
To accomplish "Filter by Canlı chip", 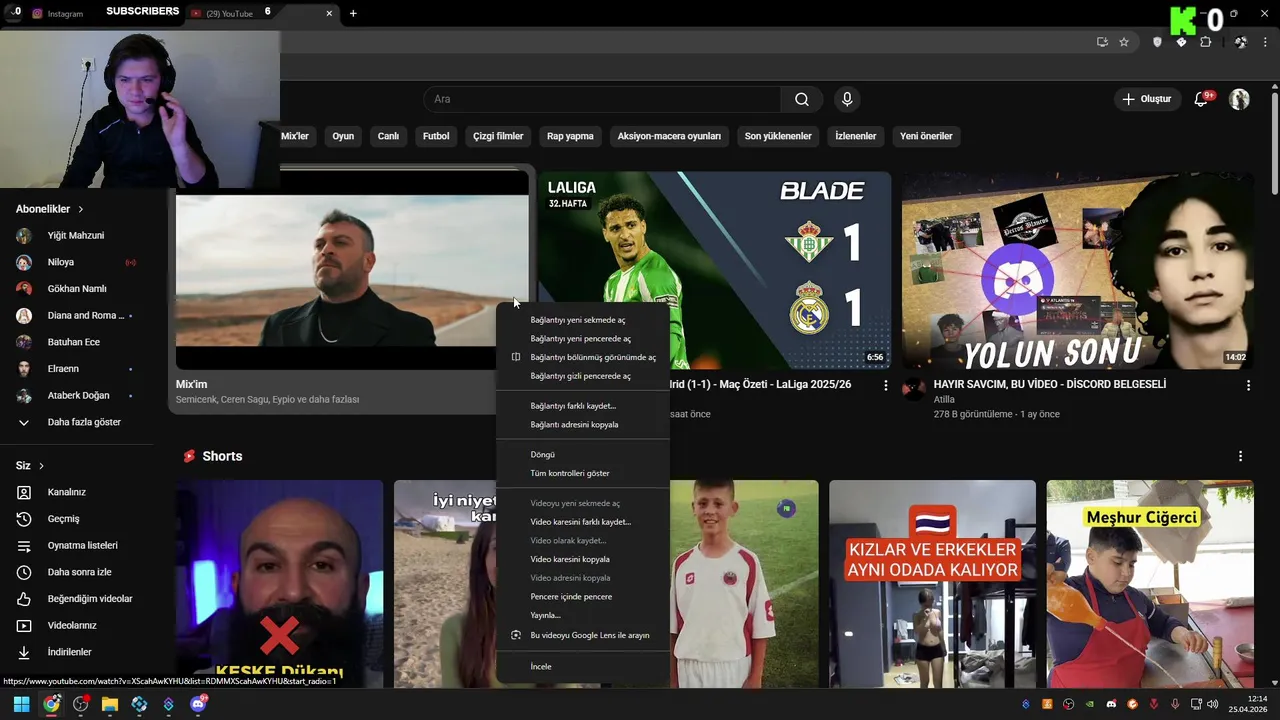I will tap(388, 136).
